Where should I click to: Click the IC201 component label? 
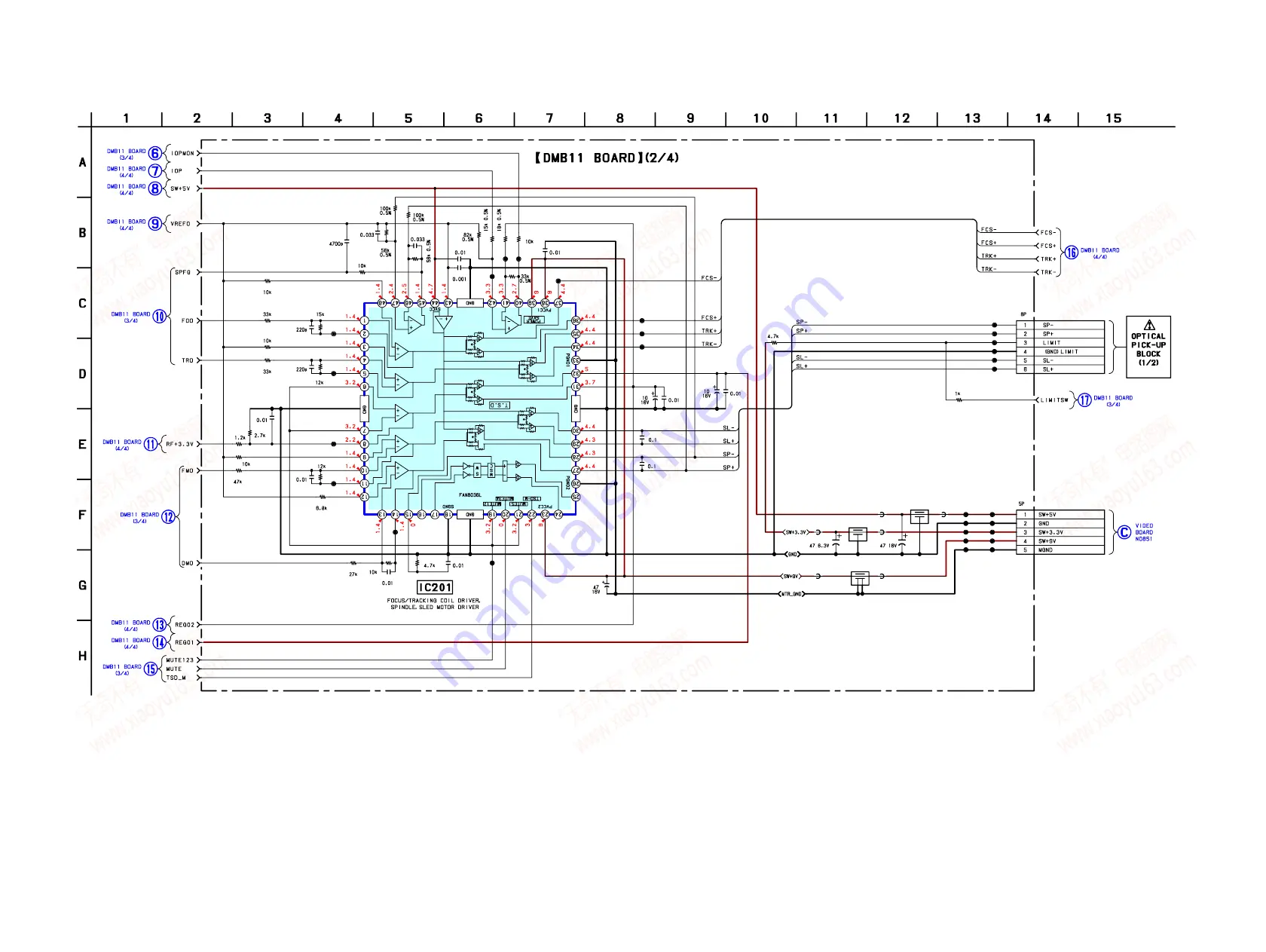pyautogui.click(x=435, y=587)
